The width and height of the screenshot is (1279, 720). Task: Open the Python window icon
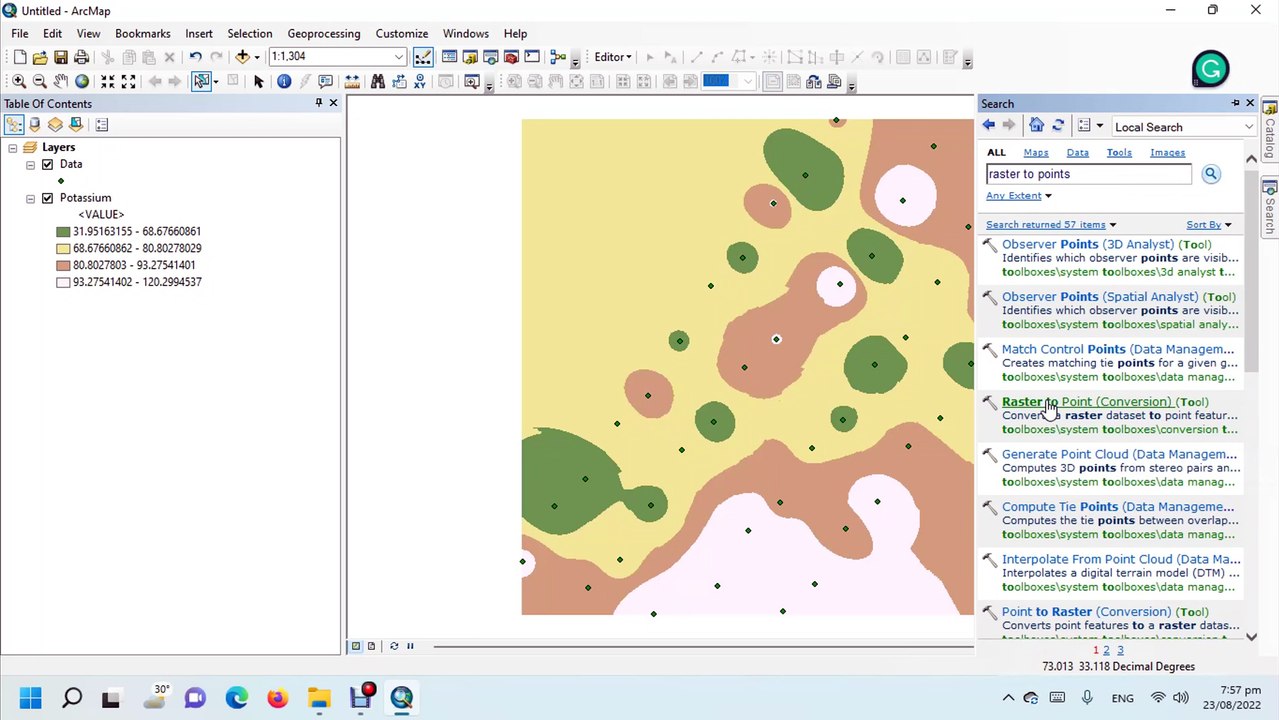pos(532,57)
